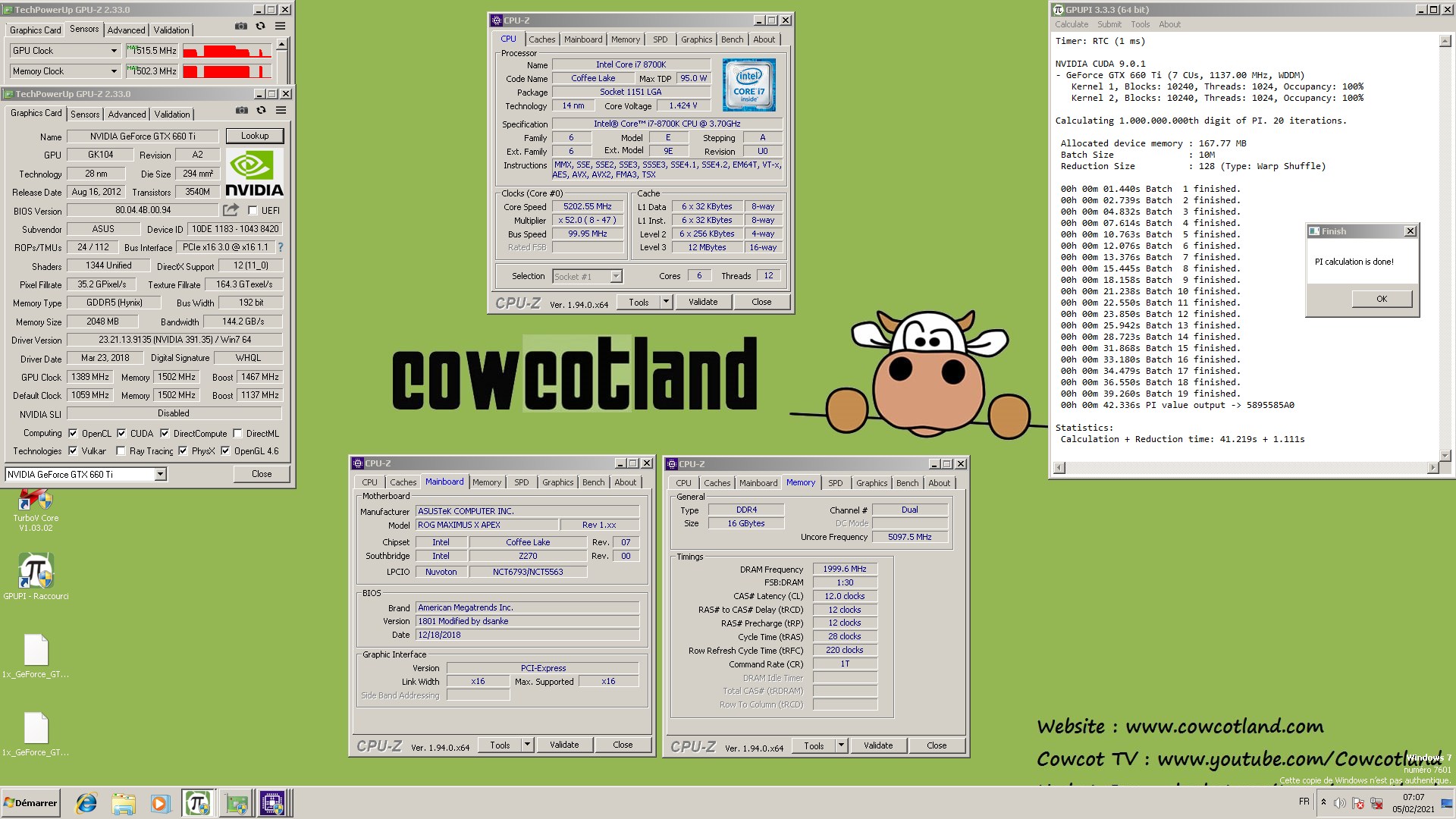Click the GPU-Z Sensors scrollbar up arrow
The width and height of the screenshot is (1456, 819).
tap(282, 45)
